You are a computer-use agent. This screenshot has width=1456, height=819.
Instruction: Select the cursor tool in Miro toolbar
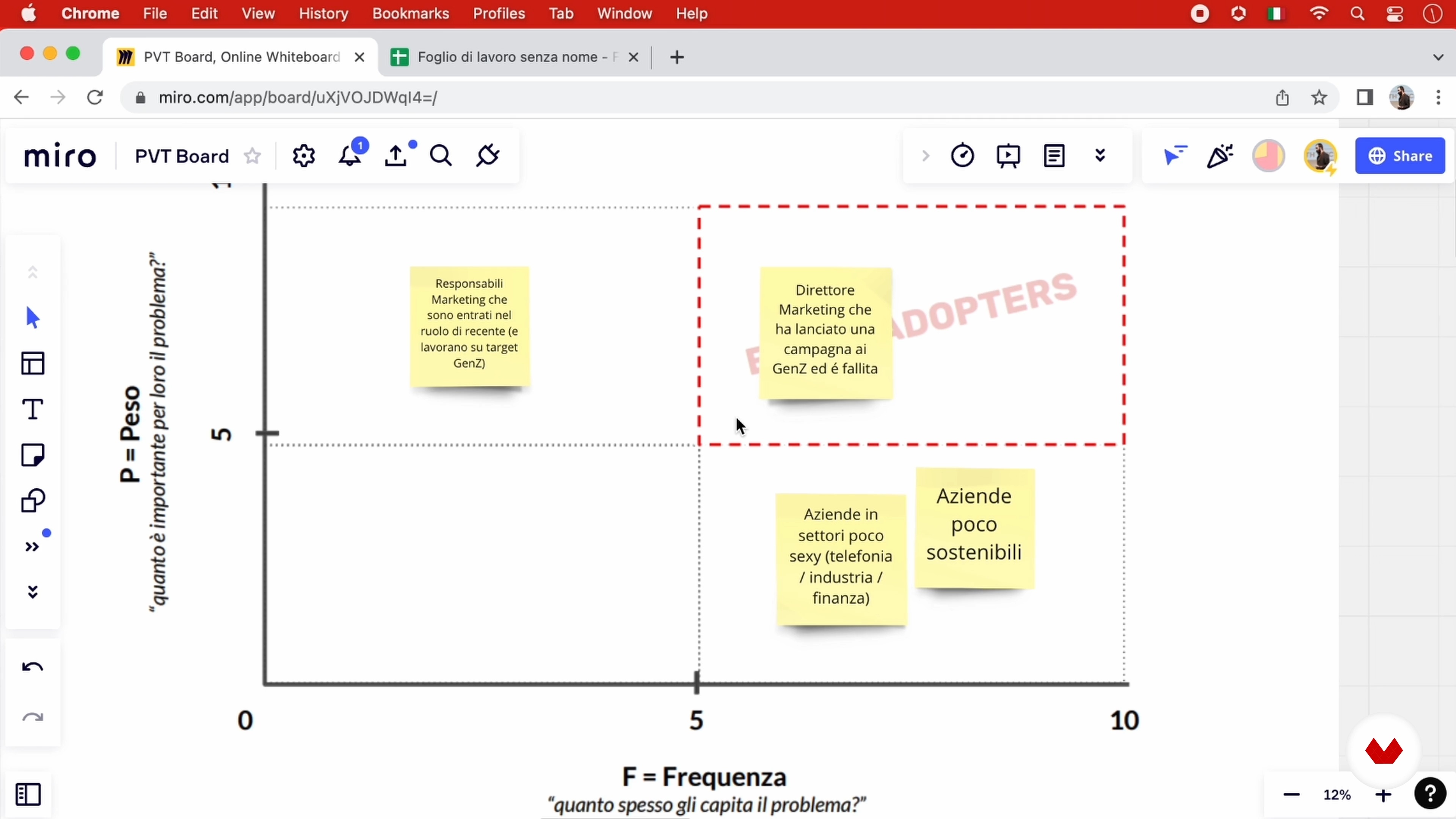[x=33, y=318]
